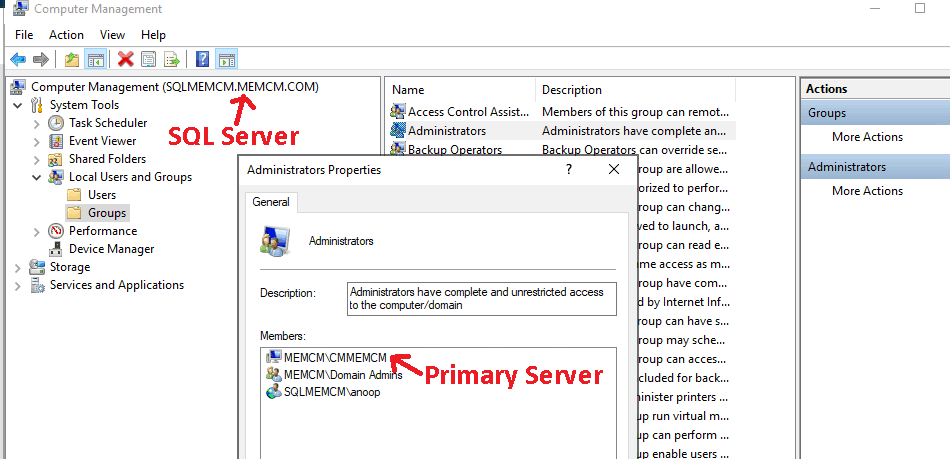Click the Event Viewer icon
The height and width of the screenshot is (459, 950).
56,141
